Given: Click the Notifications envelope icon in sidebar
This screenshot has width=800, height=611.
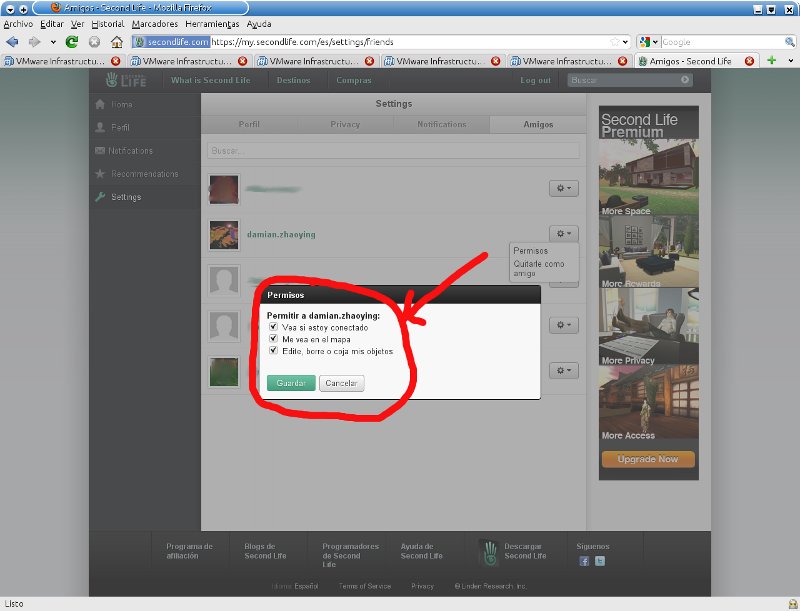Looking at the screenshot, I should [99, 150].
